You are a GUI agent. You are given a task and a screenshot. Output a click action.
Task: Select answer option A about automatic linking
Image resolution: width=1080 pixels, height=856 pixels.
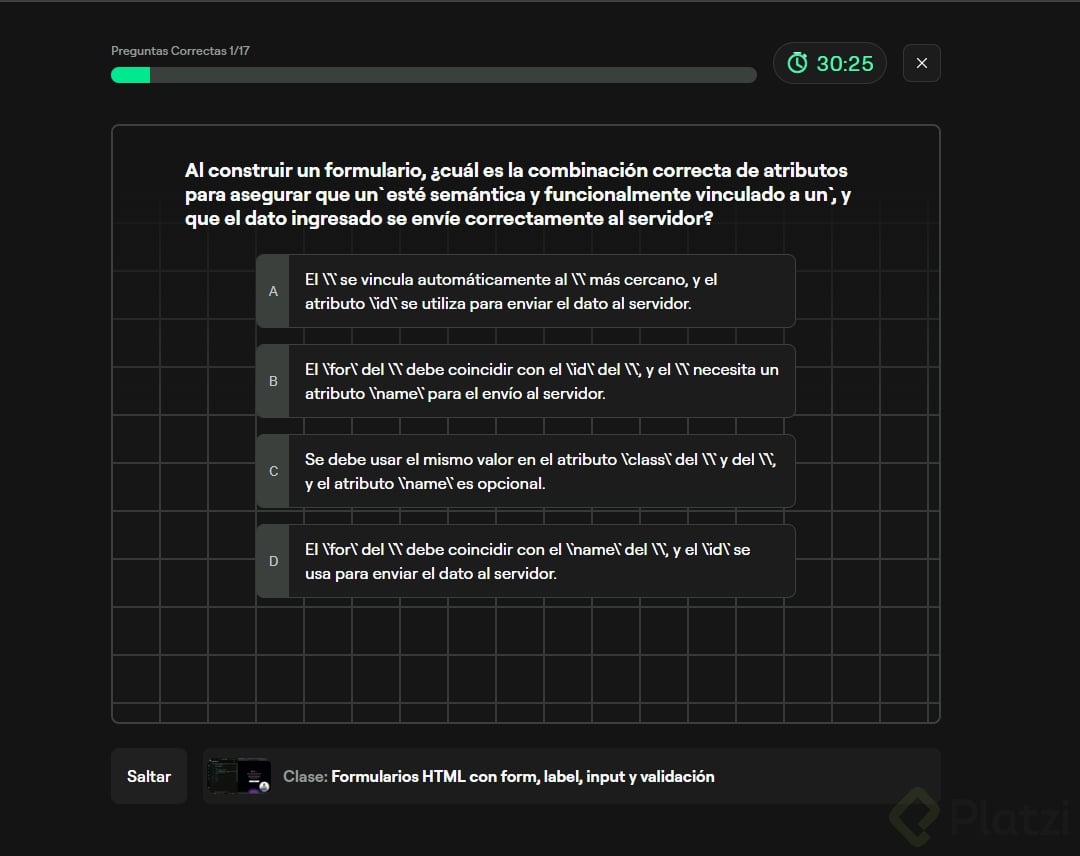[526, 291]
